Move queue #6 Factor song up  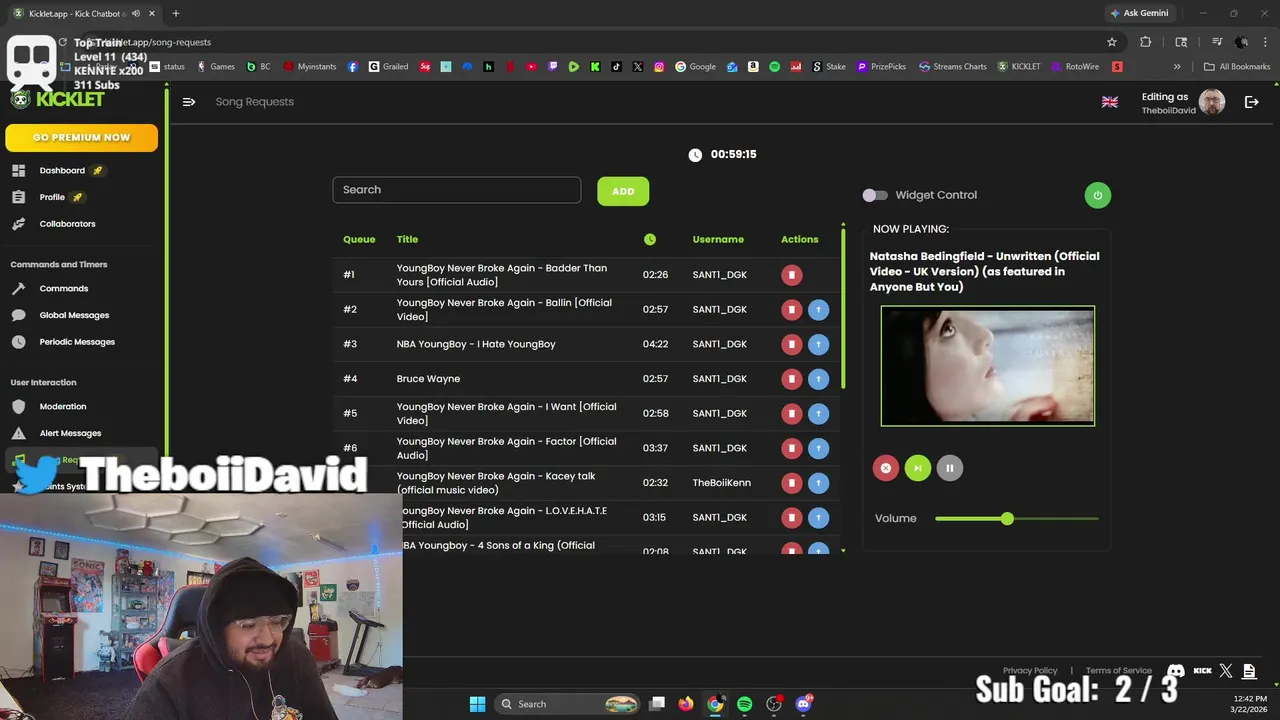[x=818, y=448]
